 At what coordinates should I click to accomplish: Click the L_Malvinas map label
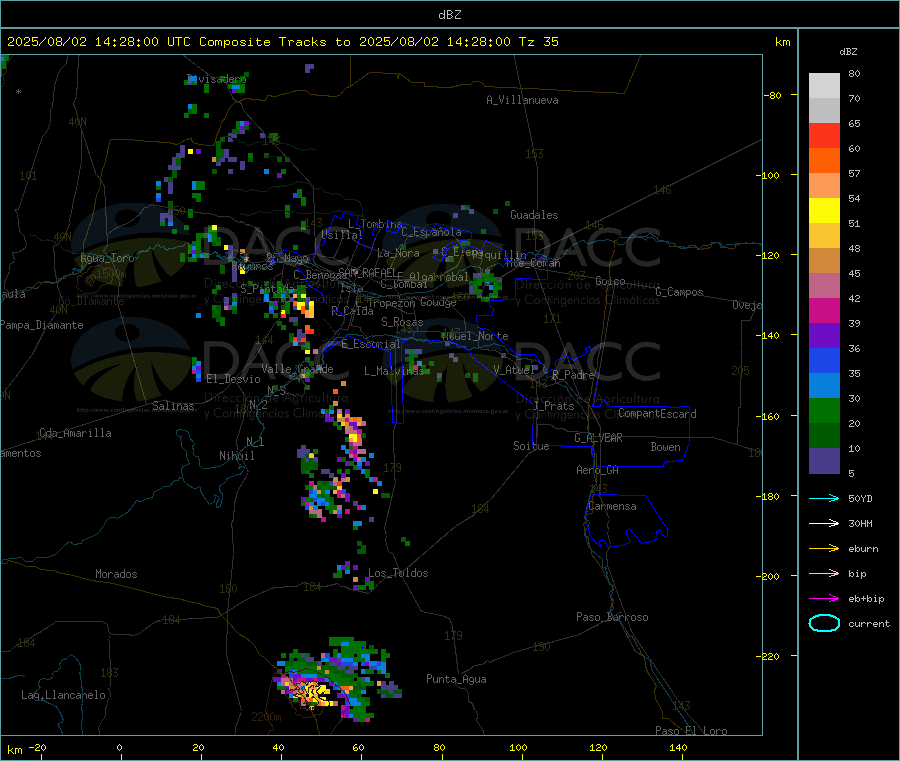pyautogui.click(x=394, y=371)
